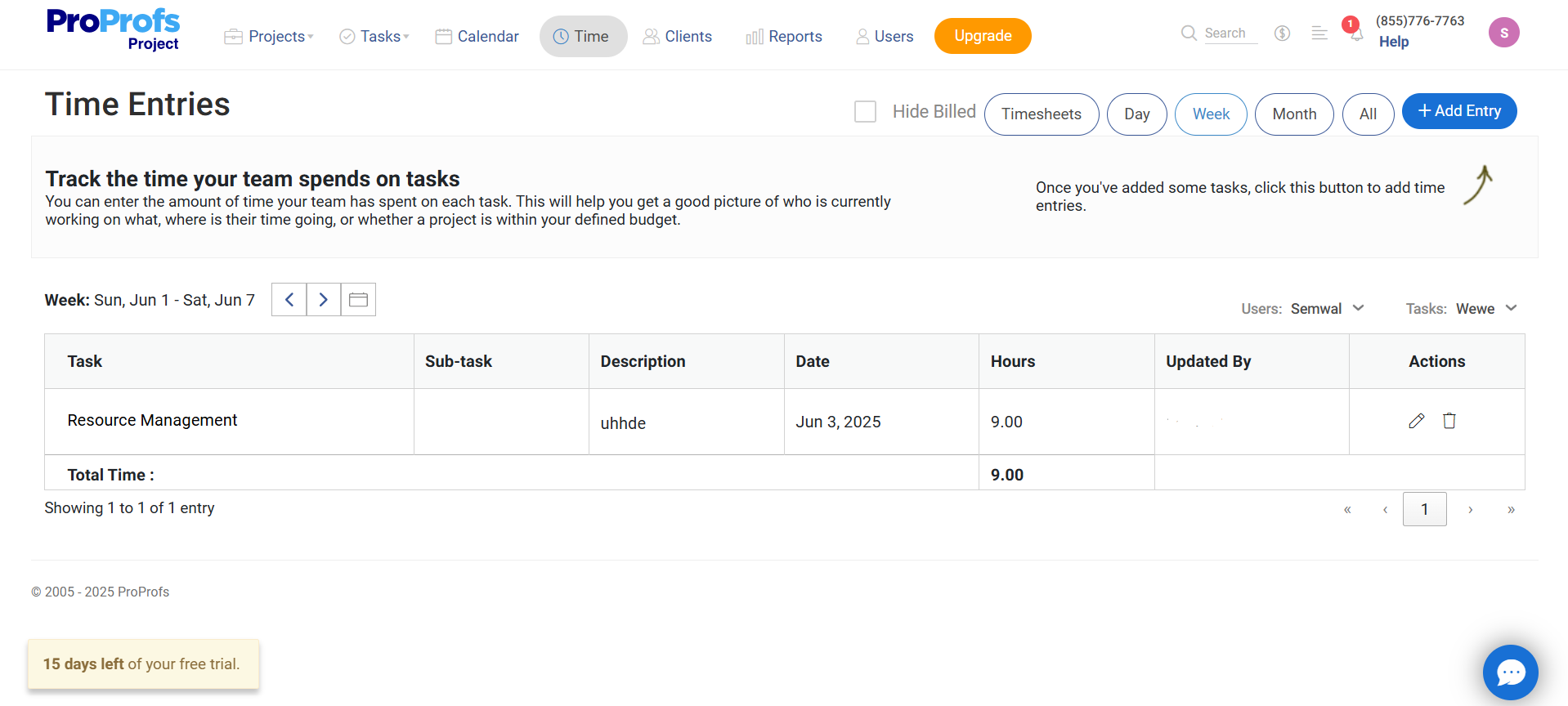Open the Tasks menu

coord(374,37)
